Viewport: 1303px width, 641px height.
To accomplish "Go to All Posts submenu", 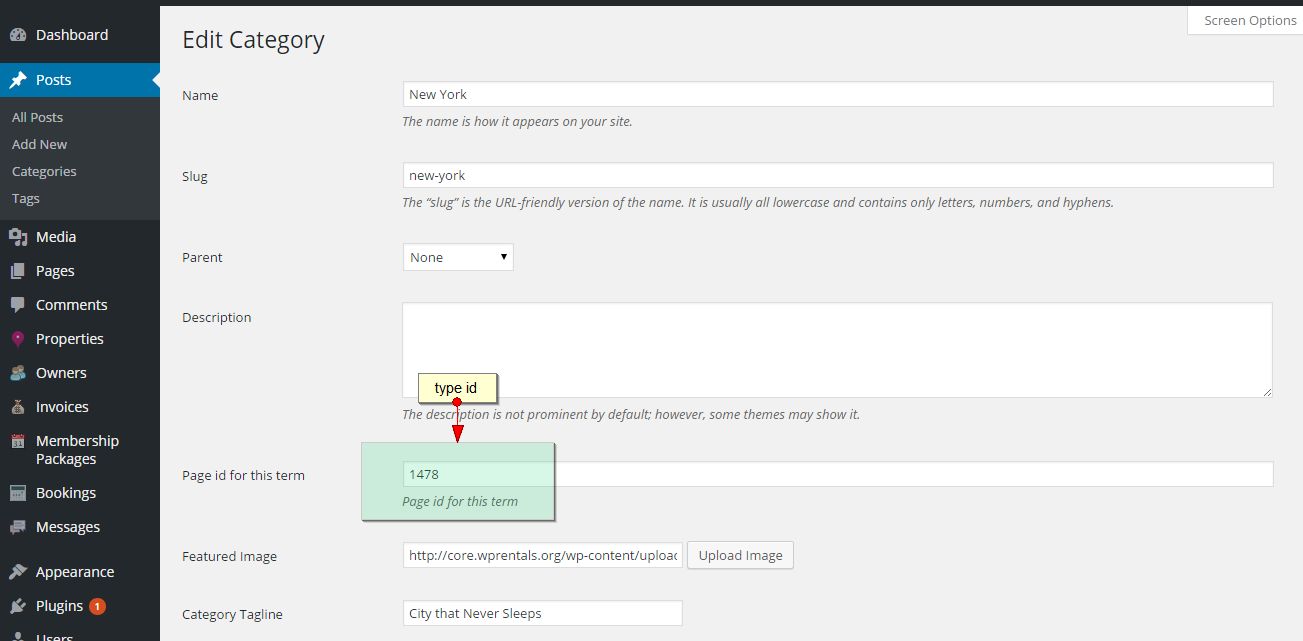I will pos(37,117).
